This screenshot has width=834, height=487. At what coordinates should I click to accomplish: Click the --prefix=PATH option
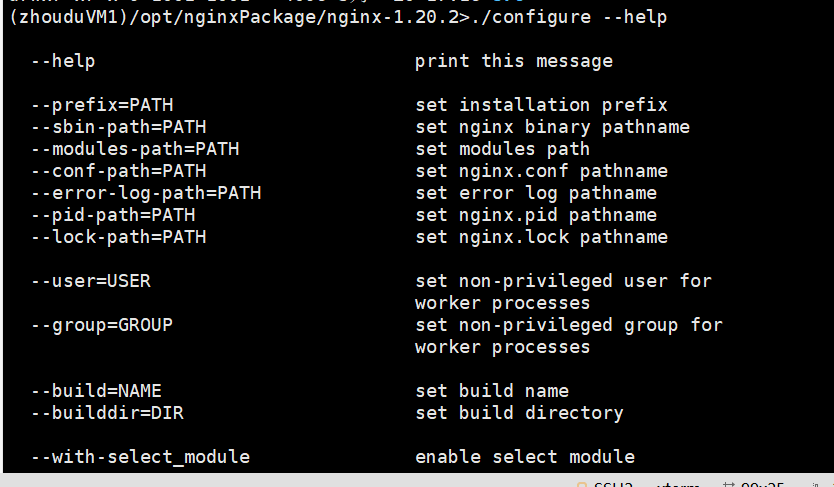pos(102,105)
